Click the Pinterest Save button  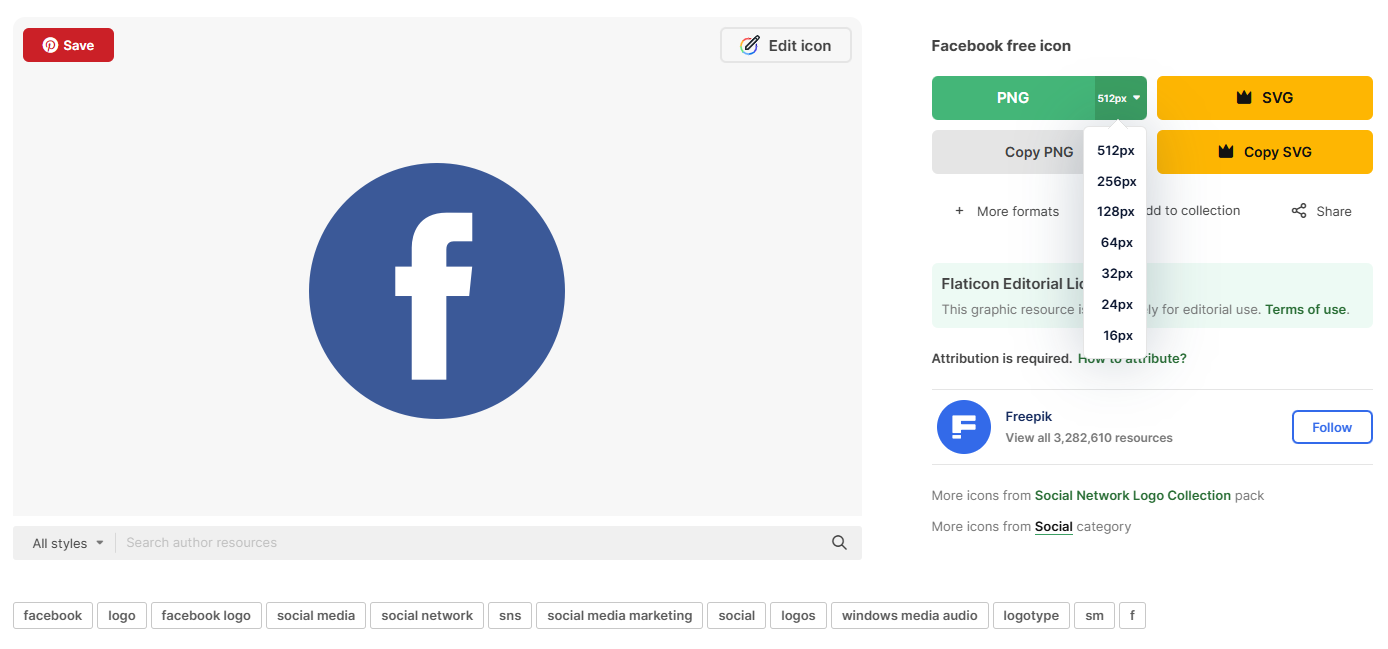click(68, 45)
